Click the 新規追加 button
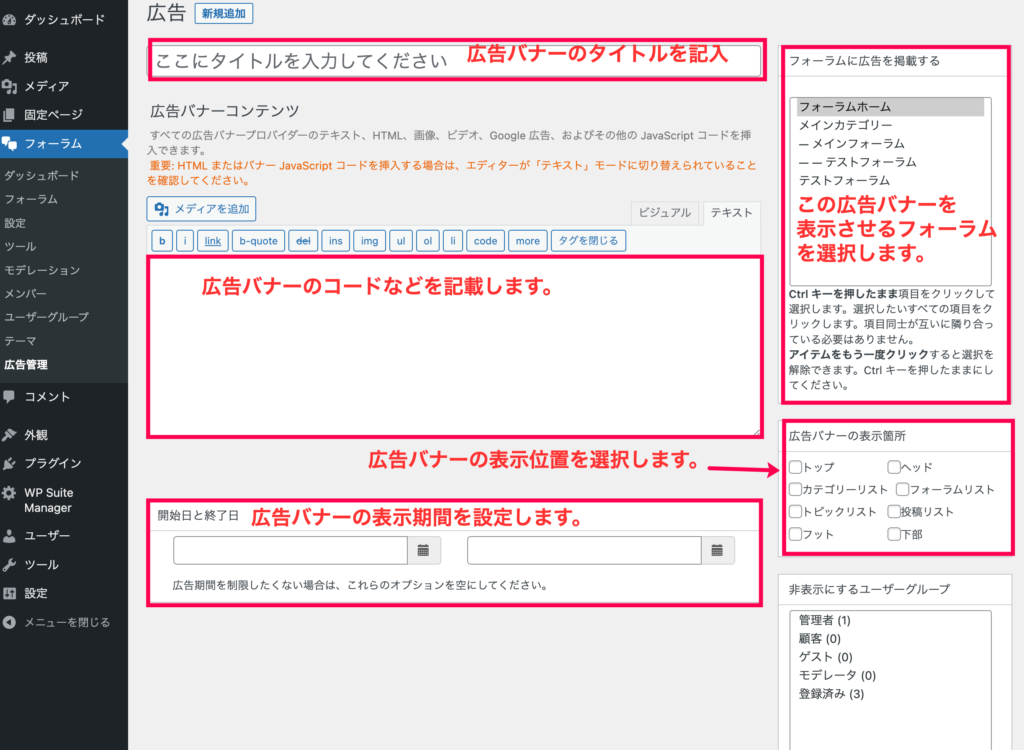The width and height of the screenshot is (1024, 750). (224, 14)
